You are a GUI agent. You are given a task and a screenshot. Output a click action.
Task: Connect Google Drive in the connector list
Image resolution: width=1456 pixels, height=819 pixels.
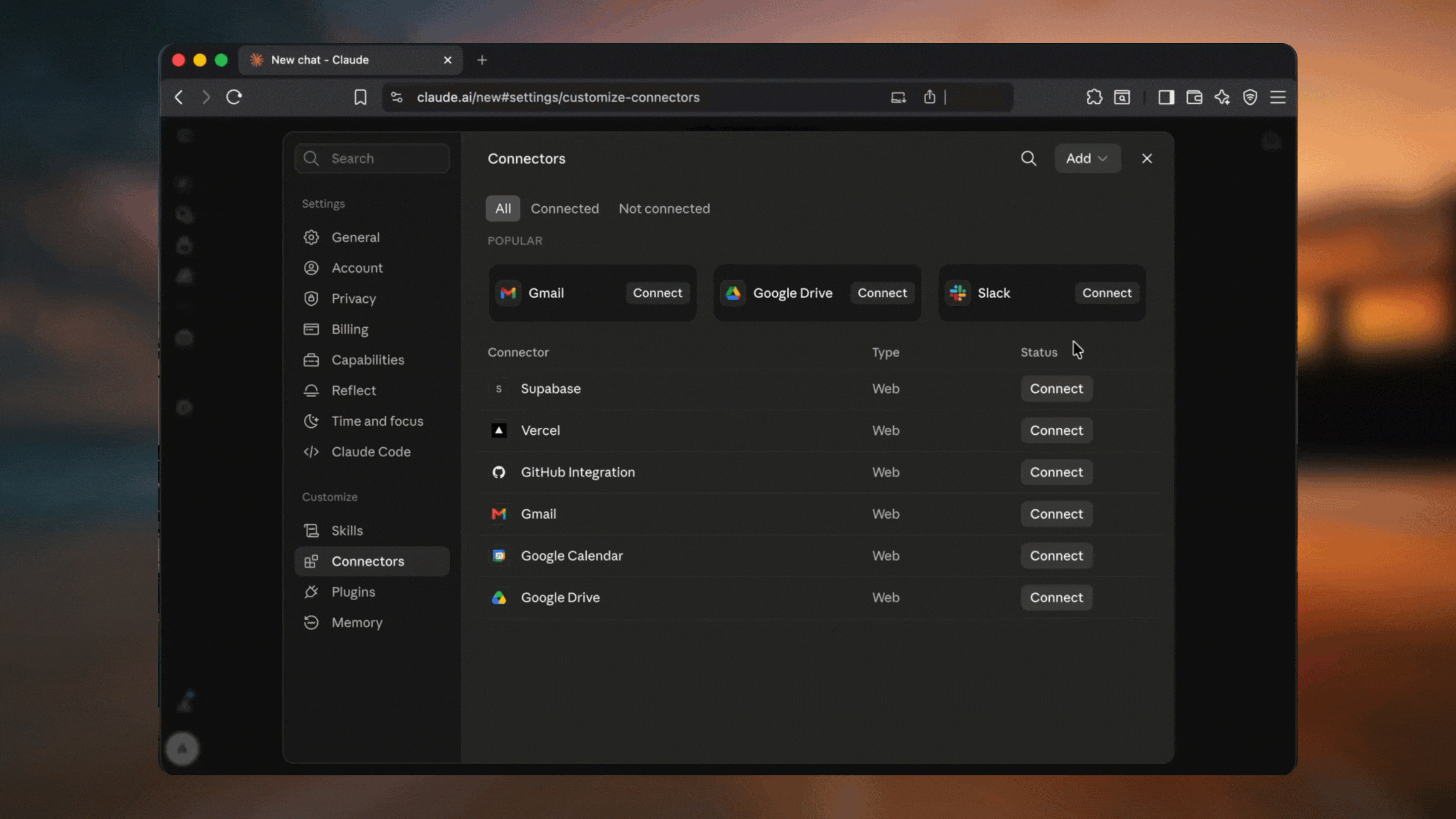tap(1056, 598)
